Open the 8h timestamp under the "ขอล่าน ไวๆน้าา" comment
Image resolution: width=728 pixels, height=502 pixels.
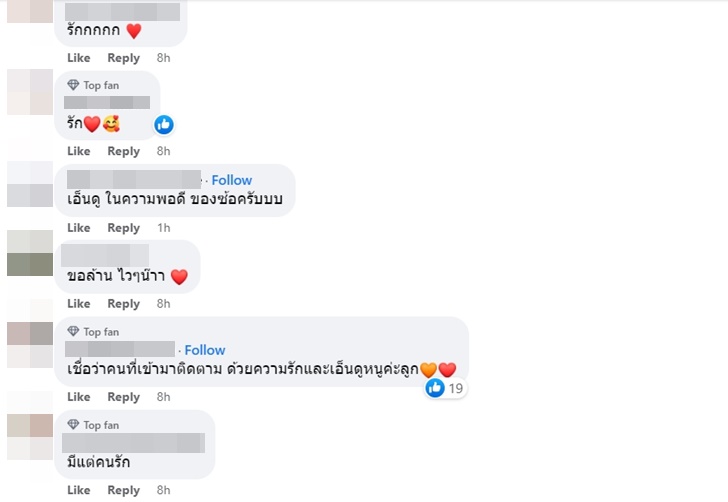[x=164, y=304]
